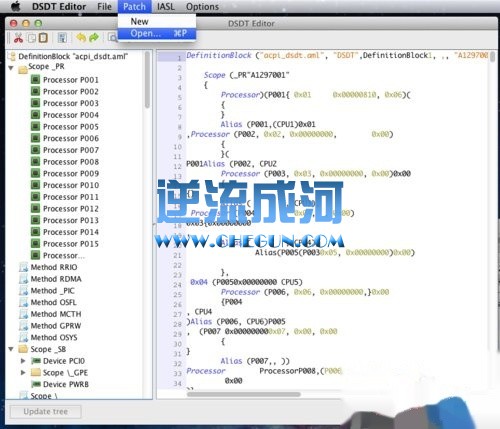Click the Processor P005 chip icon
Screen dimensions: 500x429
pos(35,127)
